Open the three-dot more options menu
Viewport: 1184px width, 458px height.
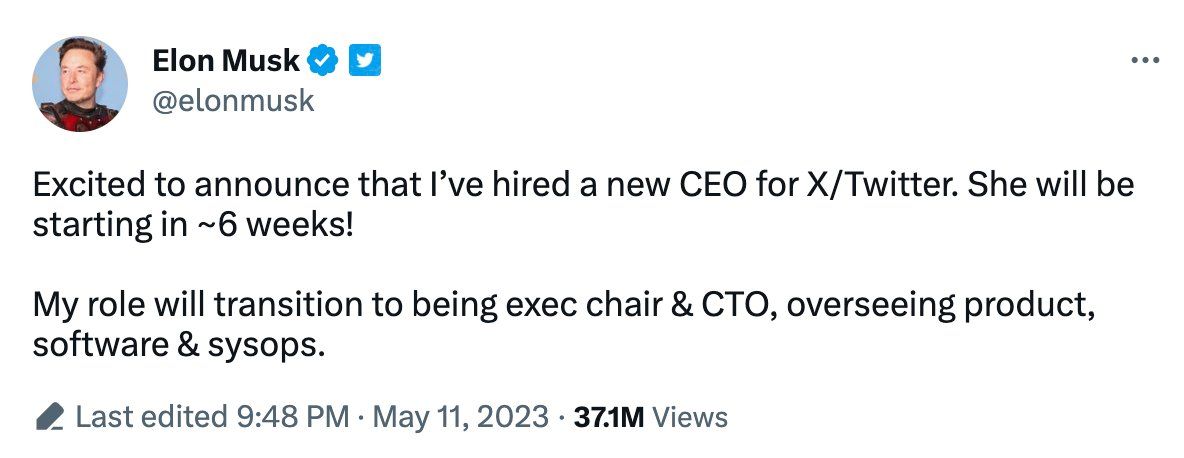(1145, 61)
